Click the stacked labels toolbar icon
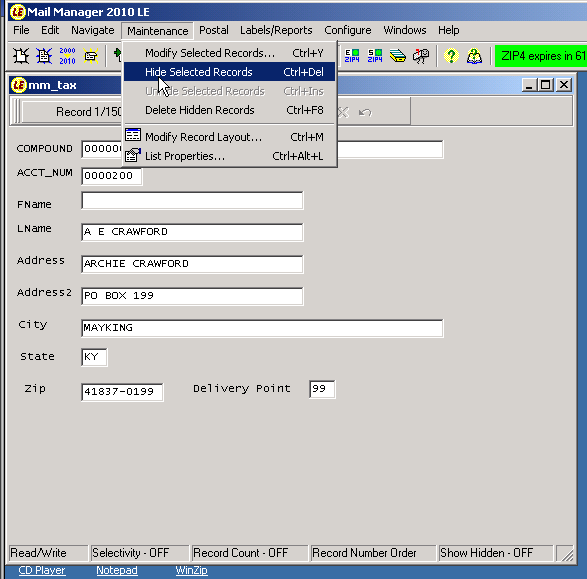The image size is (587, 579). tap(398, 56)
